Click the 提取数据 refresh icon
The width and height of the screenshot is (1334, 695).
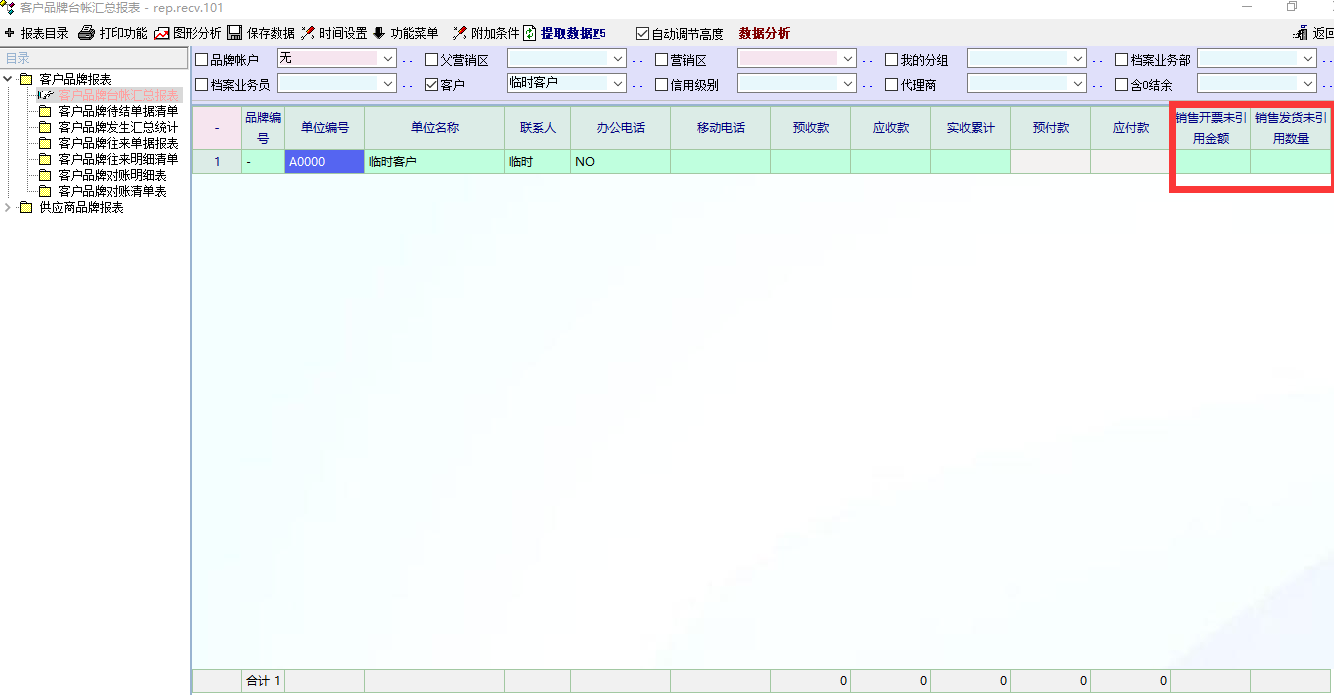[x=529, y=33]
